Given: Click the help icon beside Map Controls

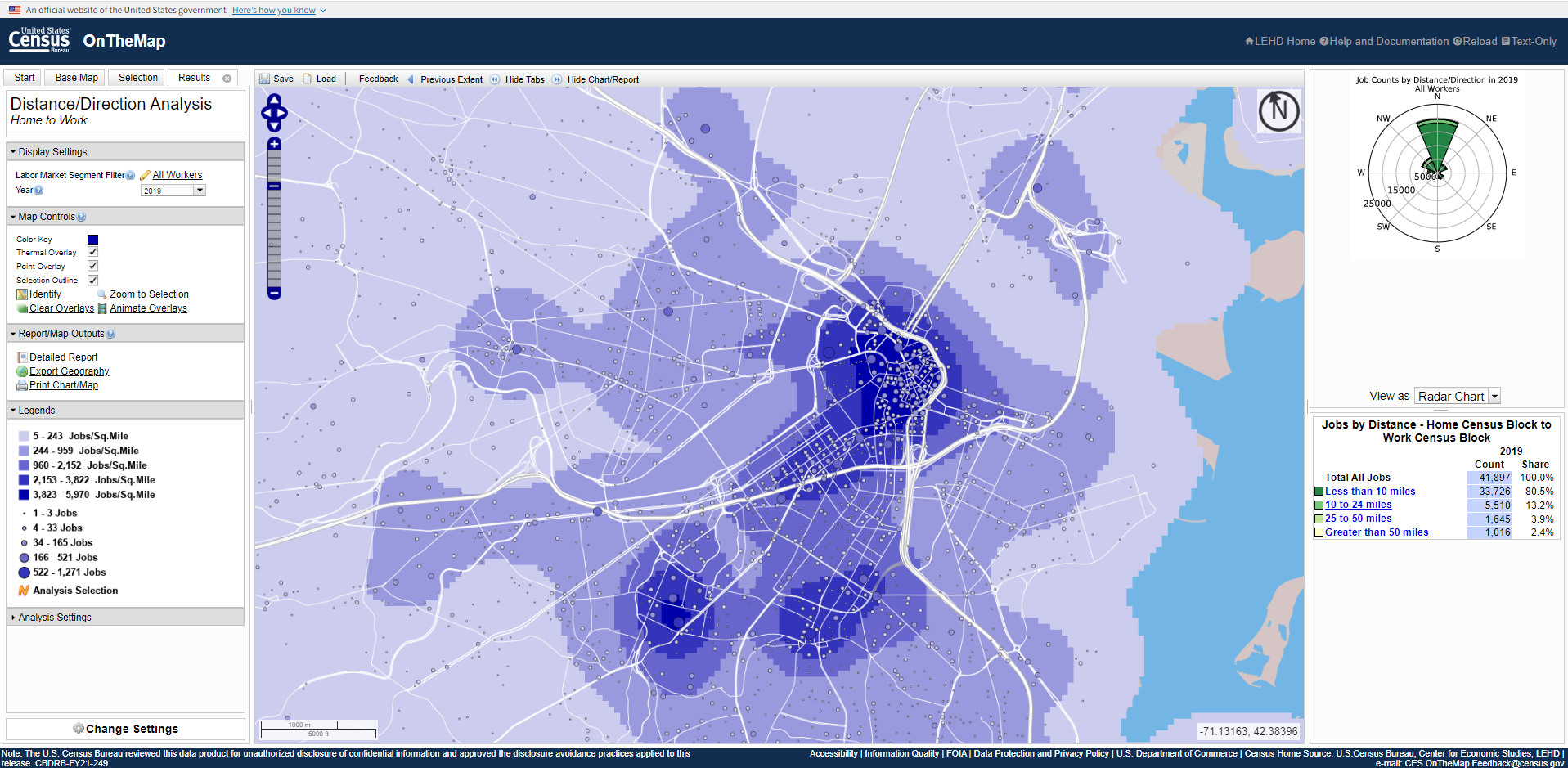Looking at the screenshot, I should 81,218.
